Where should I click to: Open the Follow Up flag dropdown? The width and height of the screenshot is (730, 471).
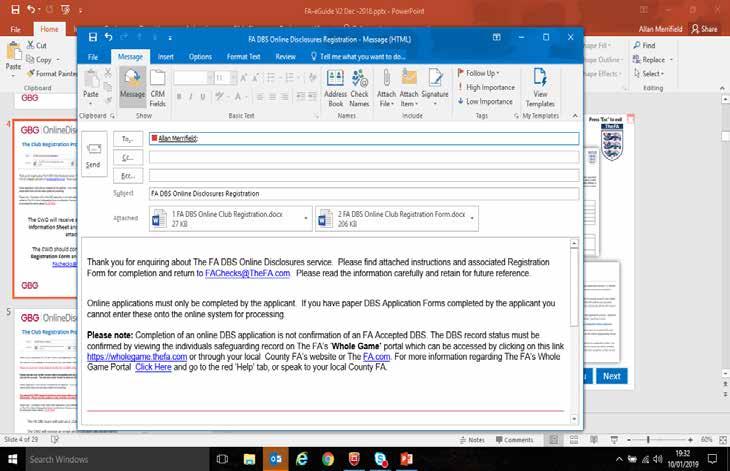(x=478, y=73)
